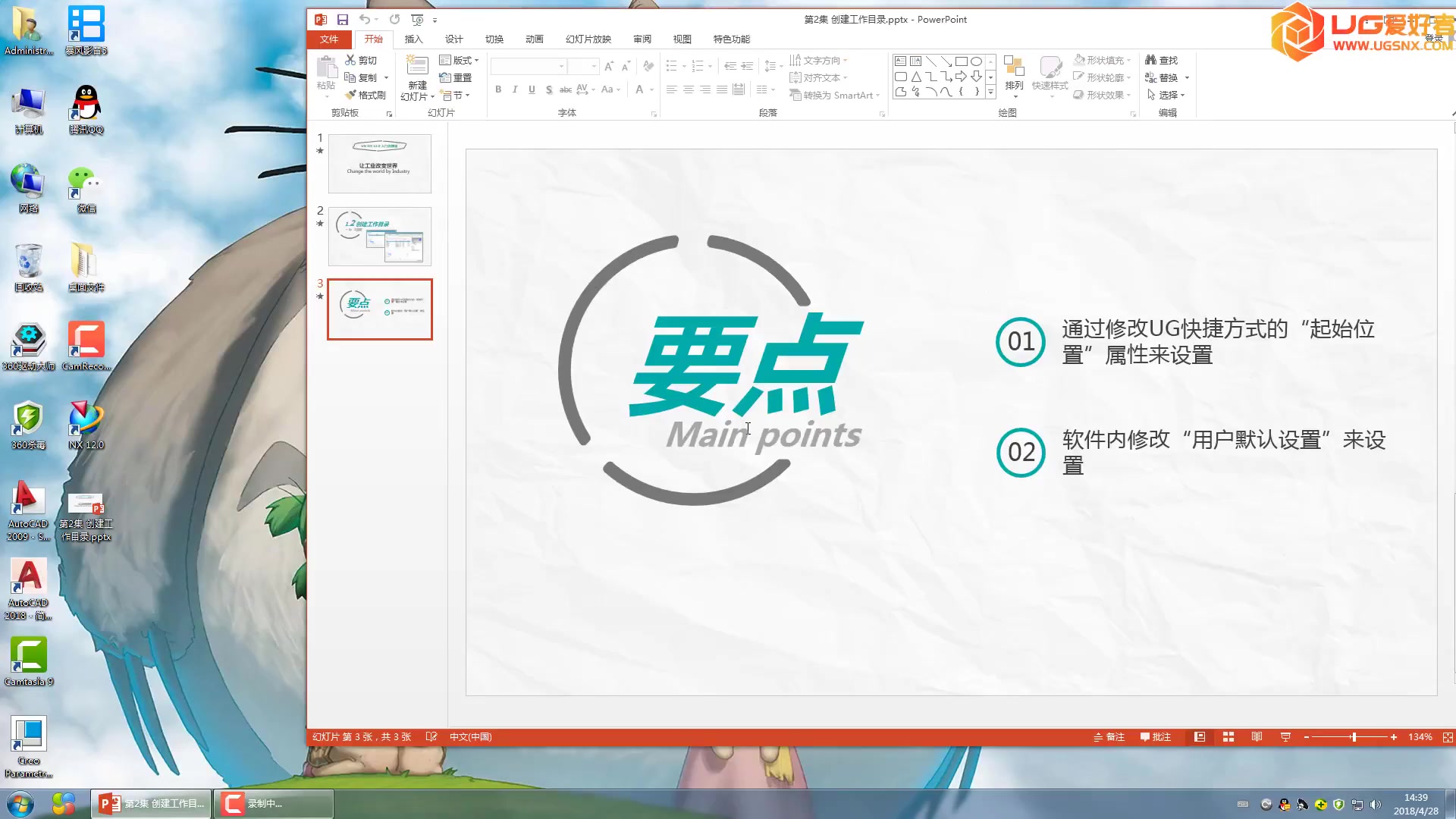Click the Undo arrow icon

point(365,20)
